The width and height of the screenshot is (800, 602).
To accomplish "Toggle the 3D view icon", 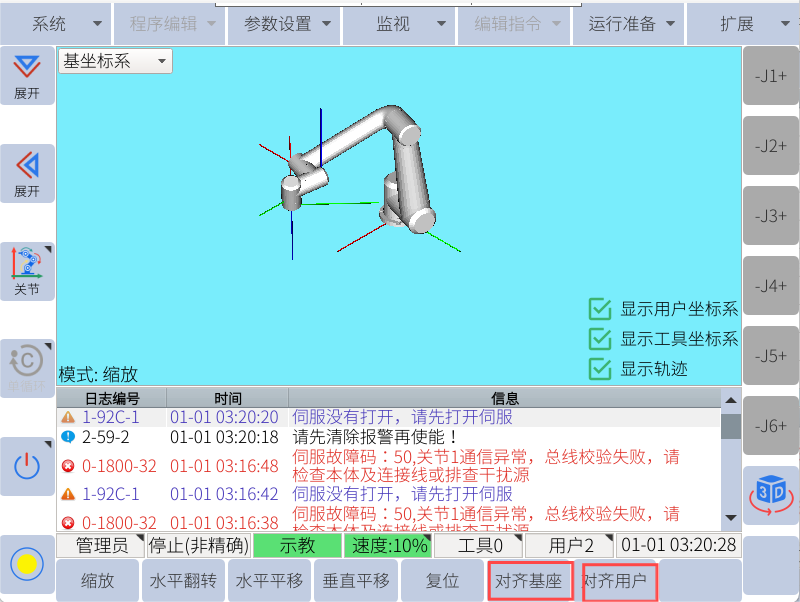I will coord(770,494).
